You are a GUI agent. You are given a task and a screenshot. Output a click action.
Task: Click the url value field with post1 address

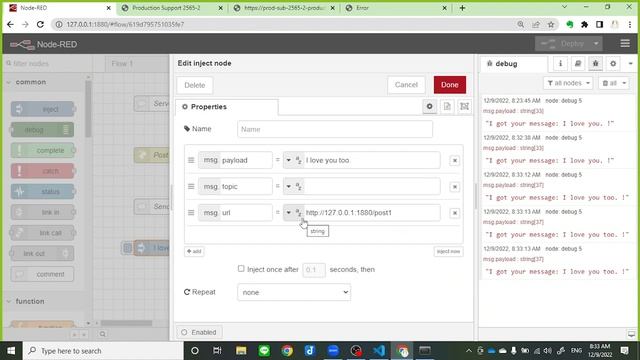click(371, 213)
